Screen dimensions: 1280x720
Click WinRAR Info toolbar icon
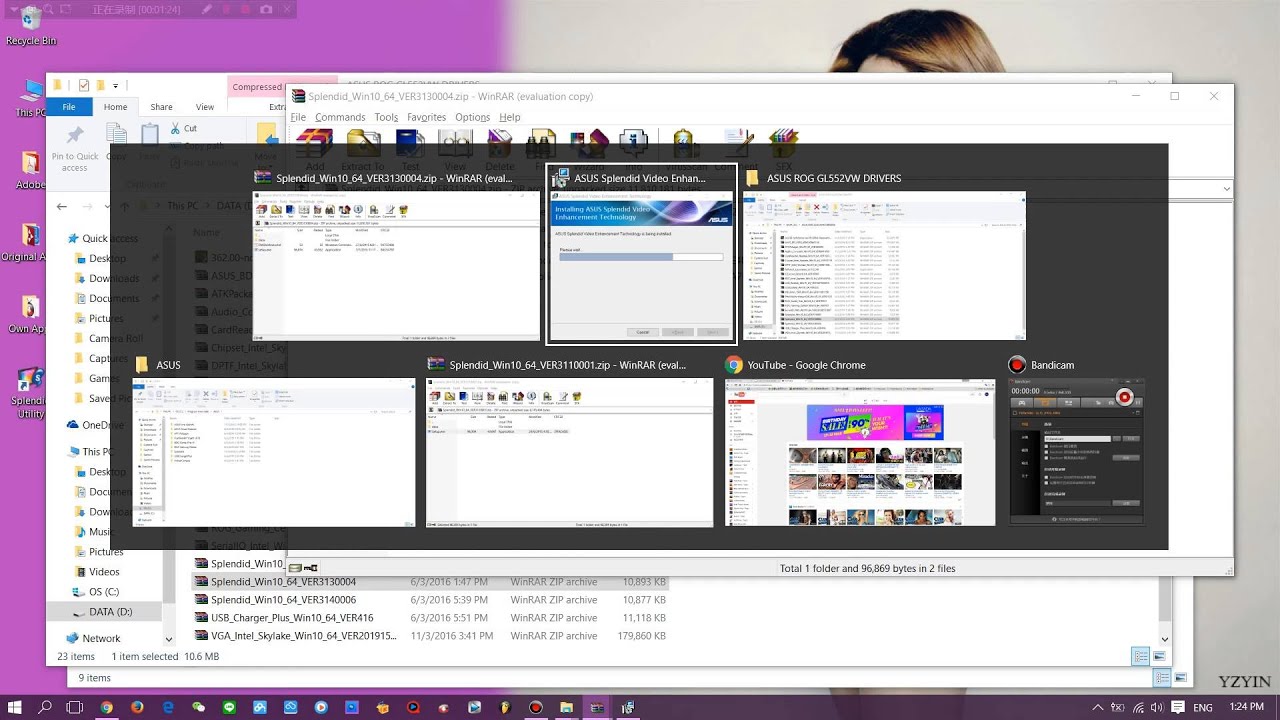click(634, 150)
